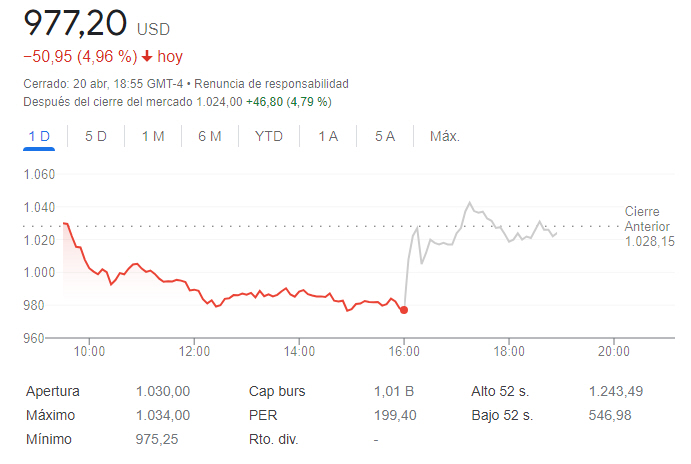Viewport: 691px width, 464px height.
Task: Click the Bajo 52 s. value
Action: (x=611, y=415)
